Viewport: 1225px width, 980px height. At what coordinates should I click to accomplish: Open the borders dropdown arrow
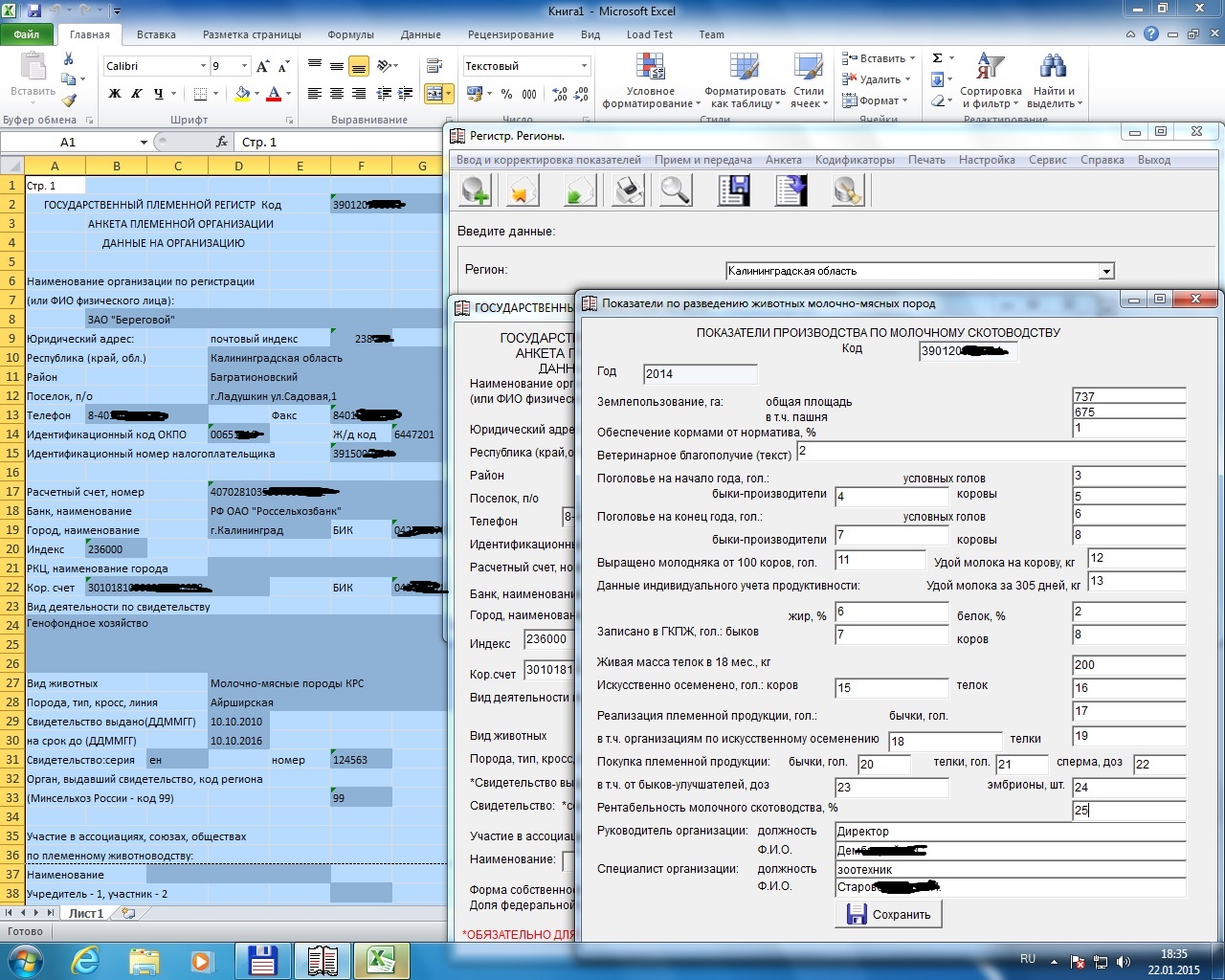pos(216,94)
